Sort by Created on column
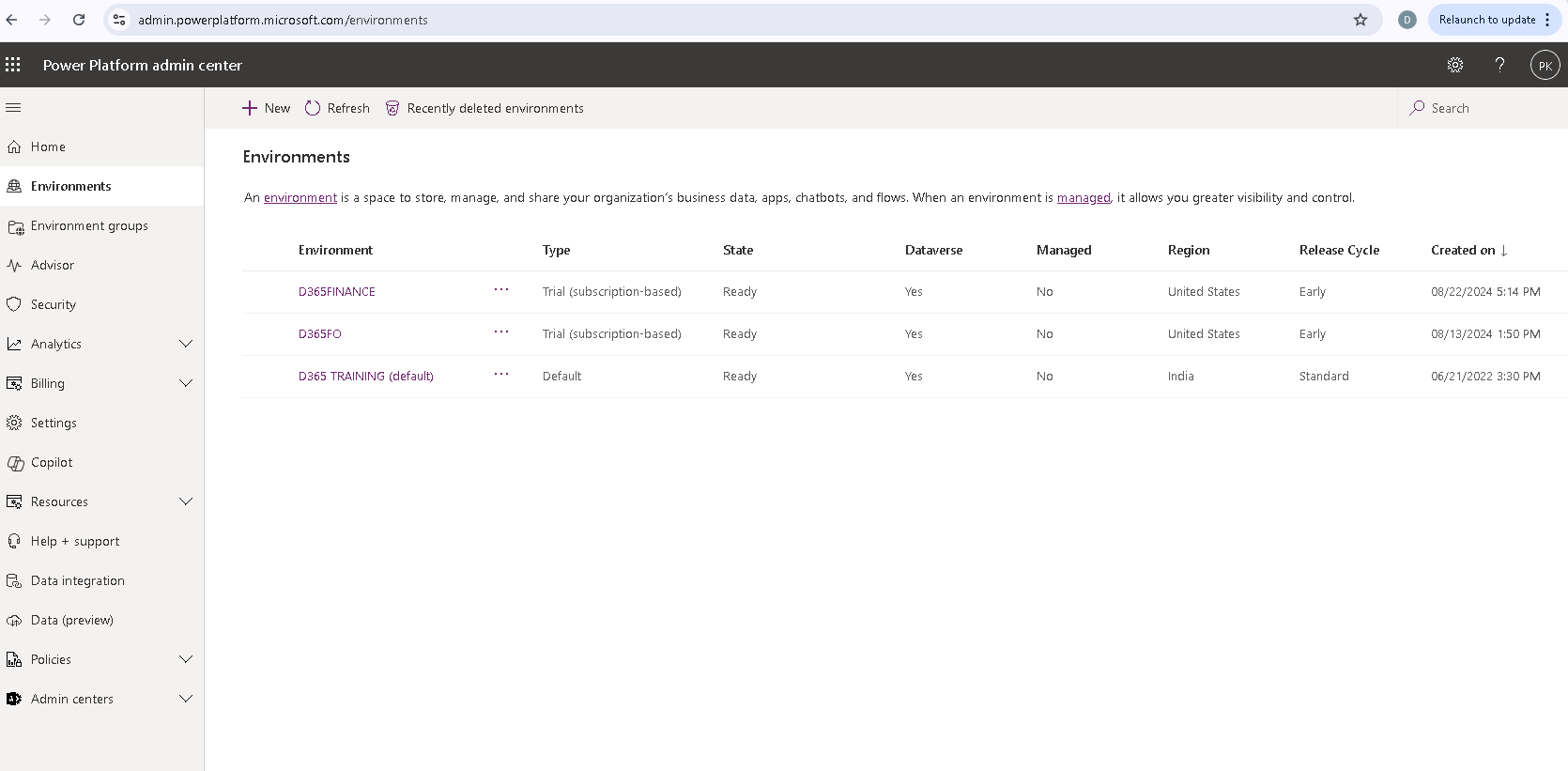 (1469, 250)
